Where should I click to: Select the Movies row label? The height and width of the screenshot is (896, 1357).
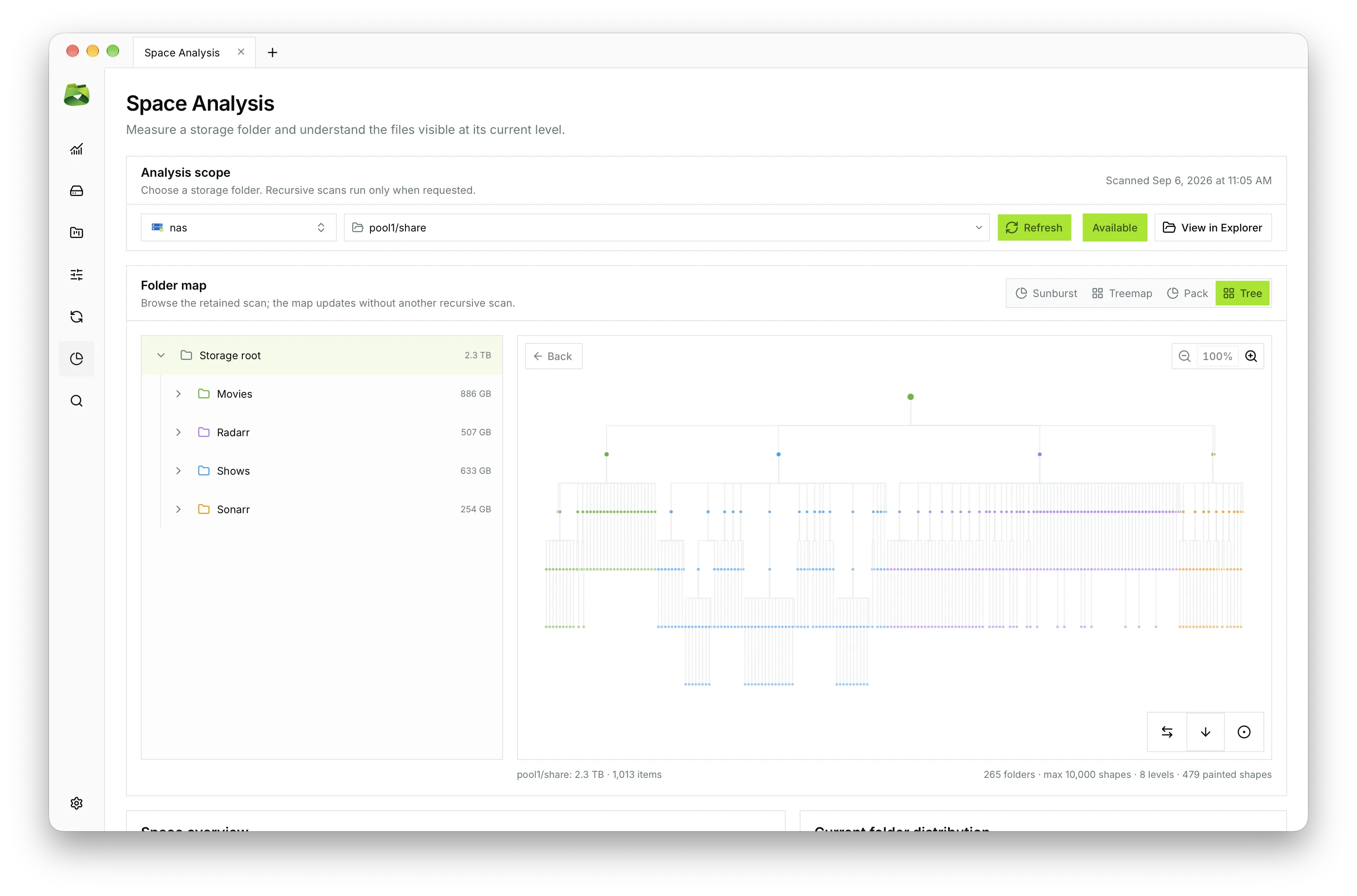pyautogui.click(x=235, y=394)
